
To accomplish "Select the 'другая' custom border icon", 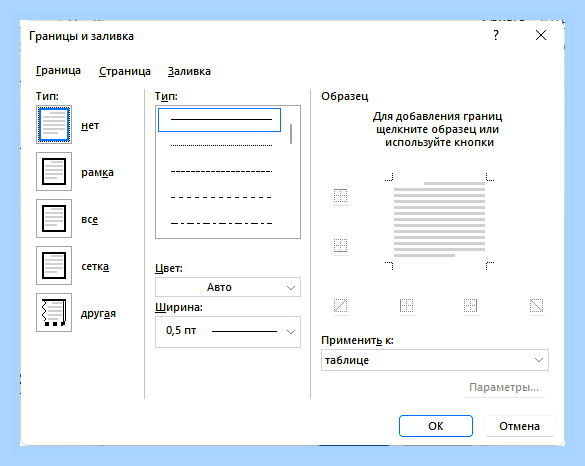I will pos(54,313).
